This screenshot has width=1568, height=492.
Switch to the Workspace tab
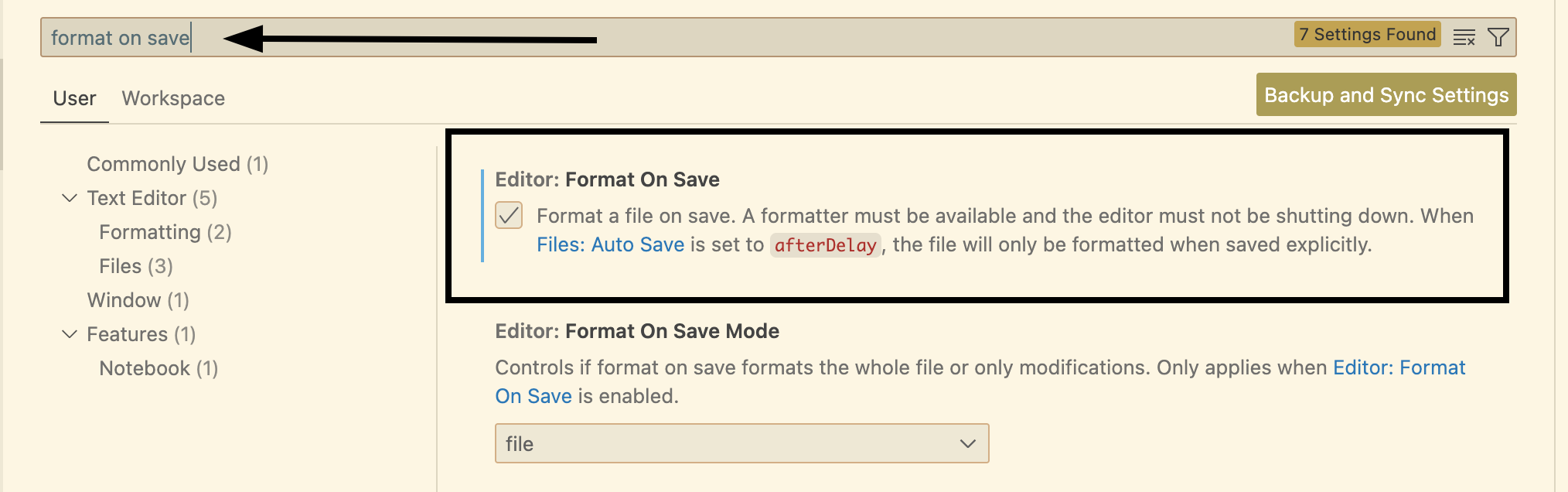[x=173, y=98]
